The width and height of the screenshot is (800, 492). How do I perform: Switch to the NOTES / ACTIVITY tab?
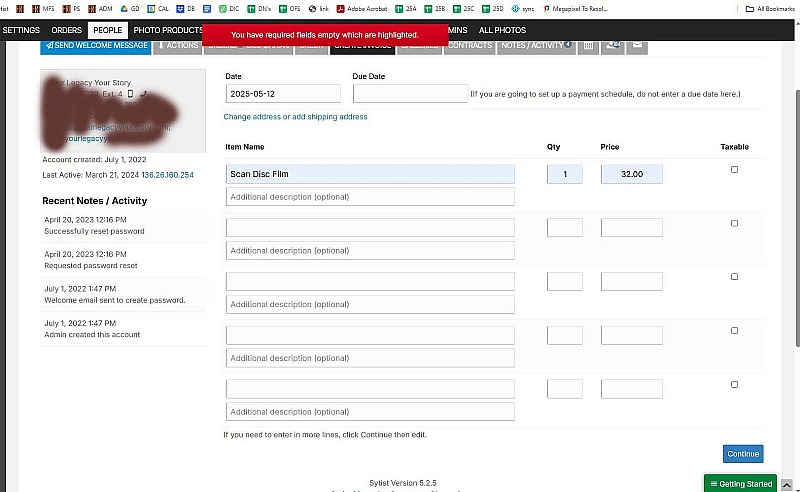[x=536, y=46]
